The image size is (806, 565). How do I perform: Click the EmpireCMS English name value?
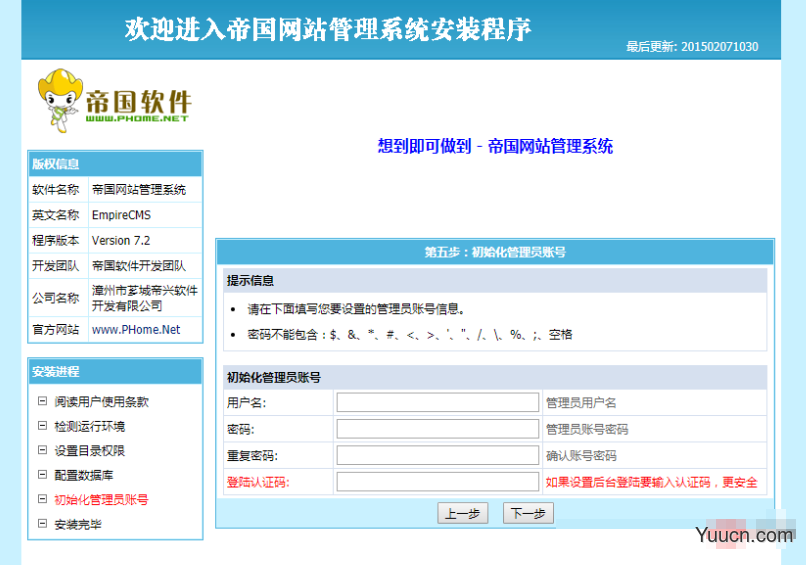coord(121,215)
